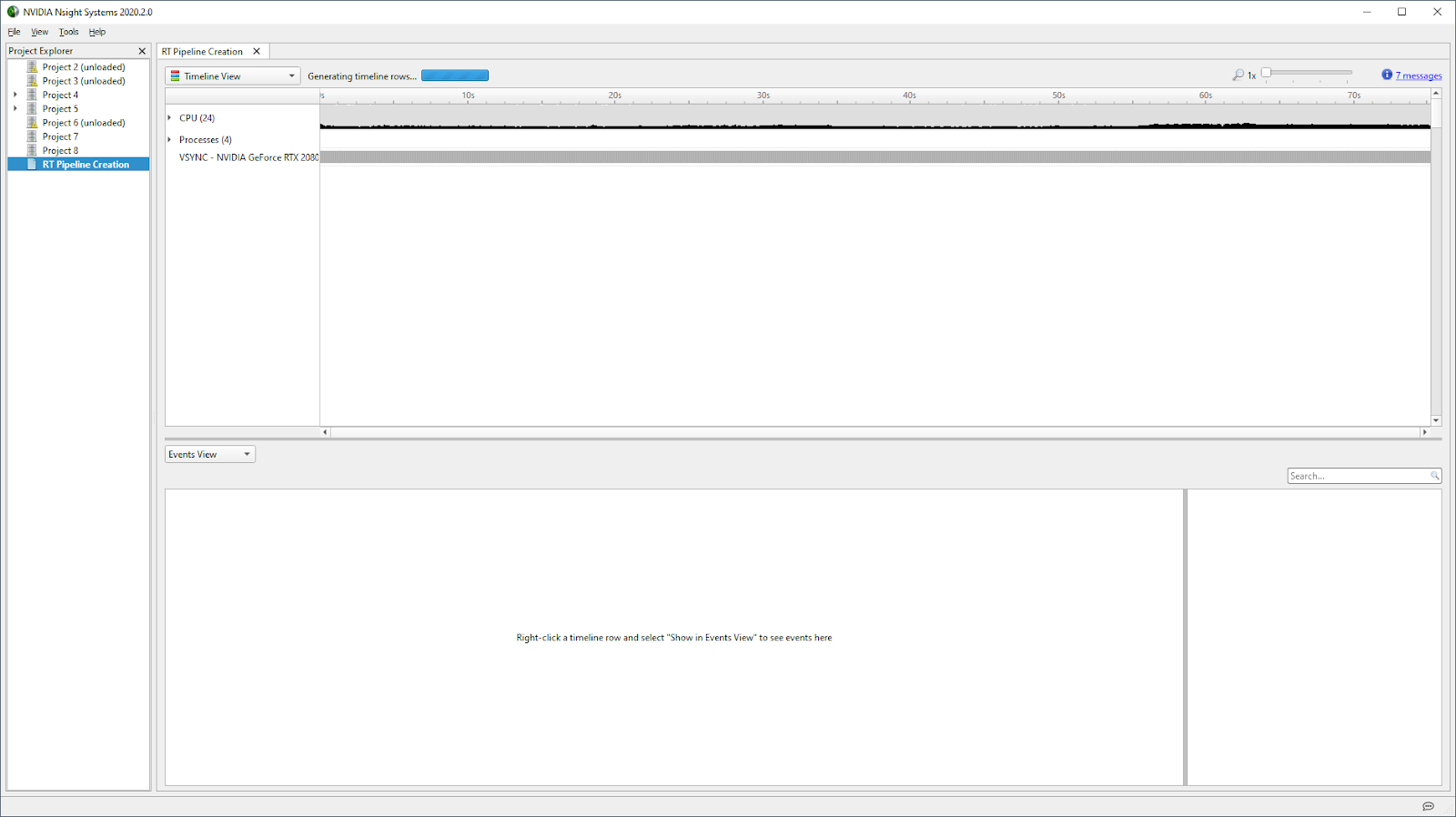Click the Project 8 file icon

(x=32, y=150)
